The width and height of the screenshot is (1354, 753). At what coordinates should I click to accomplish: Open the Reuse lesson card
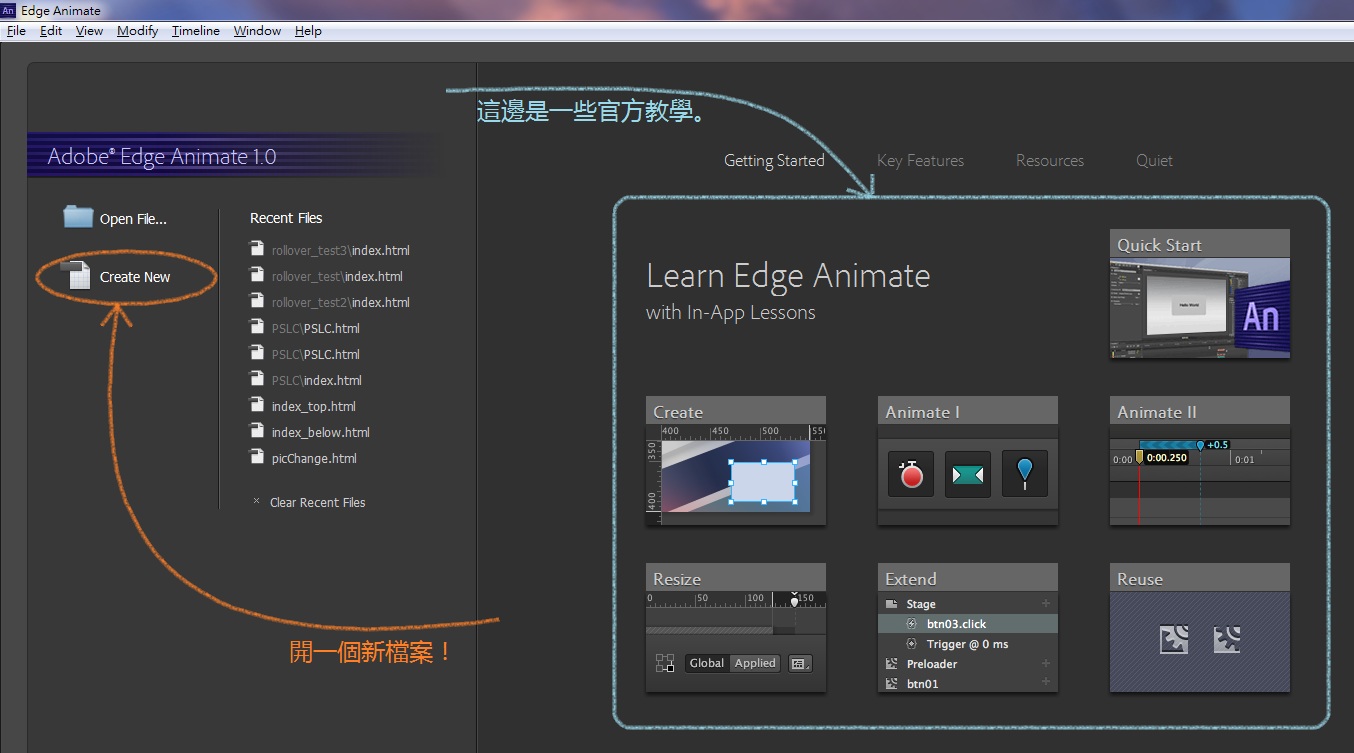click(x=1199, y=628)
